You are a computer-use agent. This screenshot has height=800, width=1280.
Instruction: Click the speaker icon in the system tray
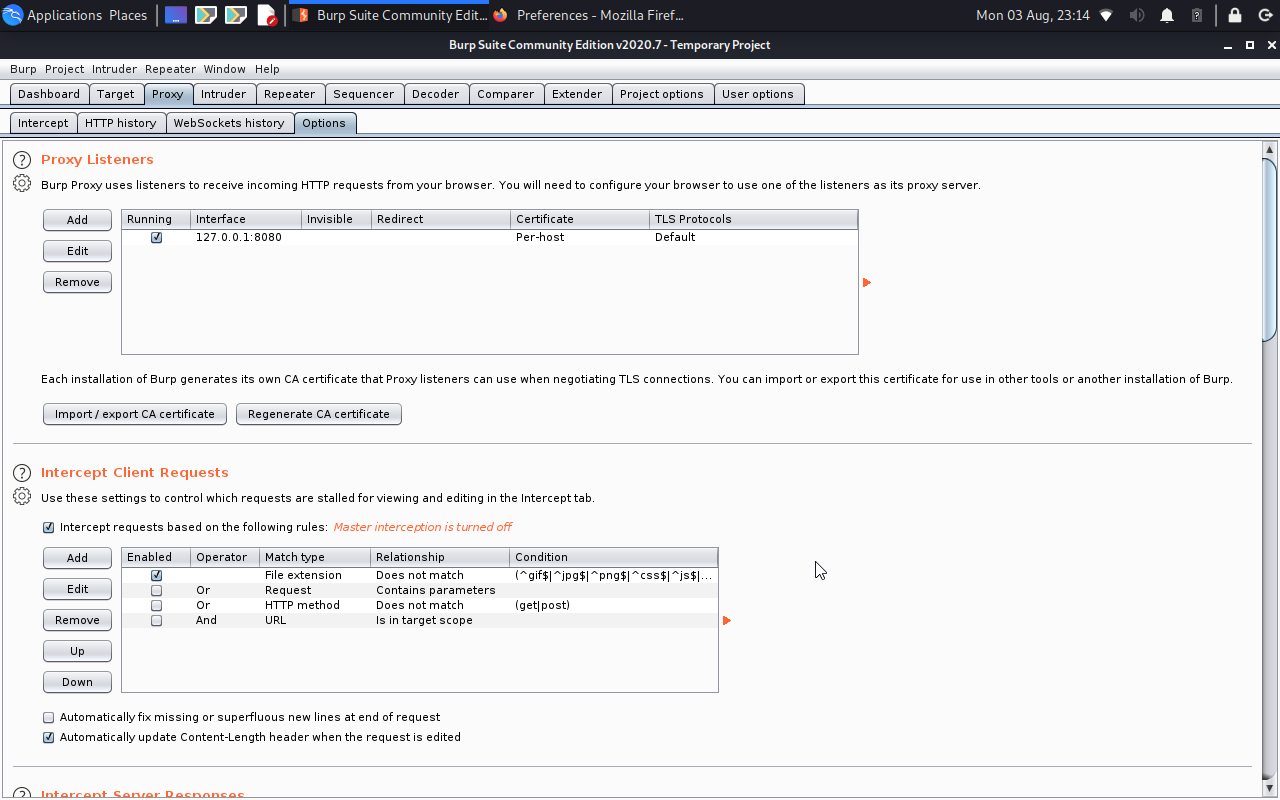click(x=1137, y=15)
